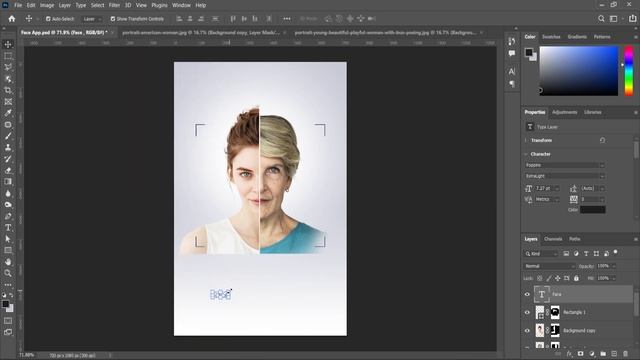Open the ExtraLight font style dropdown

click(x=564, y=176)
